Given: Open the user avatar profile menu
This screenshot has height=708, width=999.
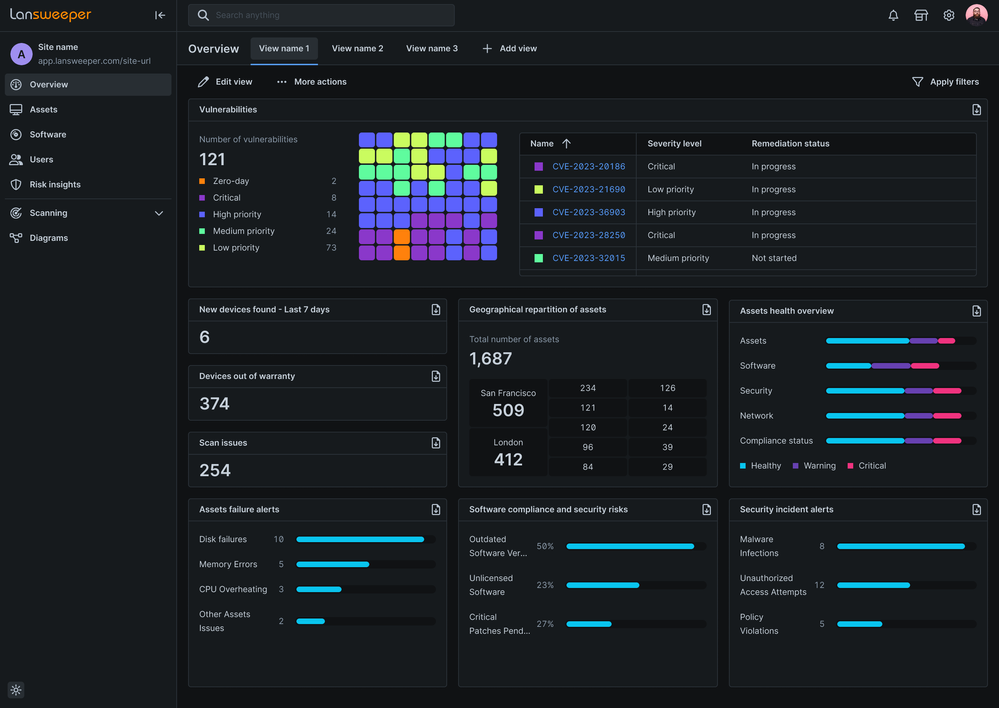Looking at the screenshot, I should pos(976,15).
